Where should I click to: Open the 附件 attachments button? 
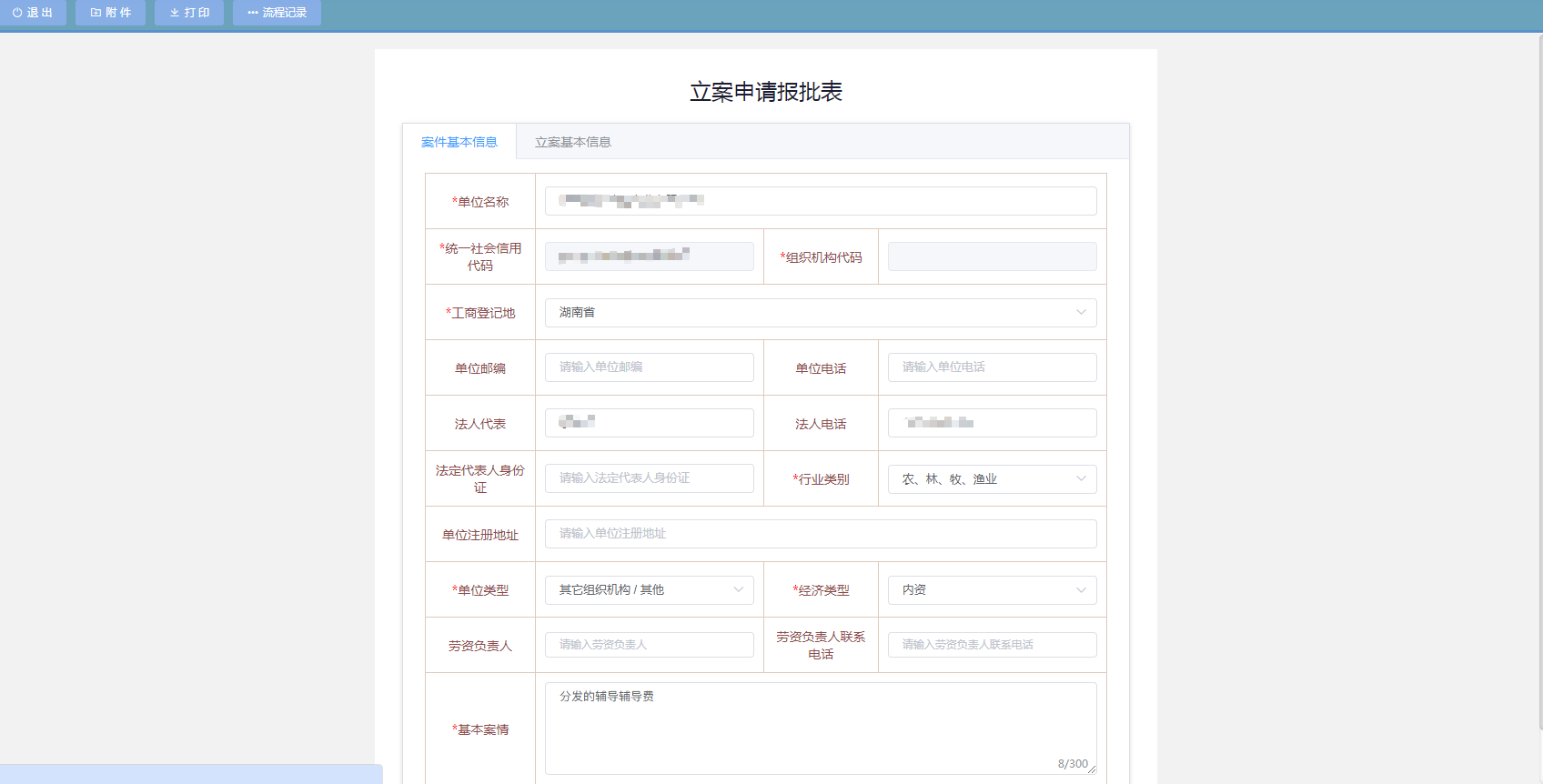[x=110, y=13]
